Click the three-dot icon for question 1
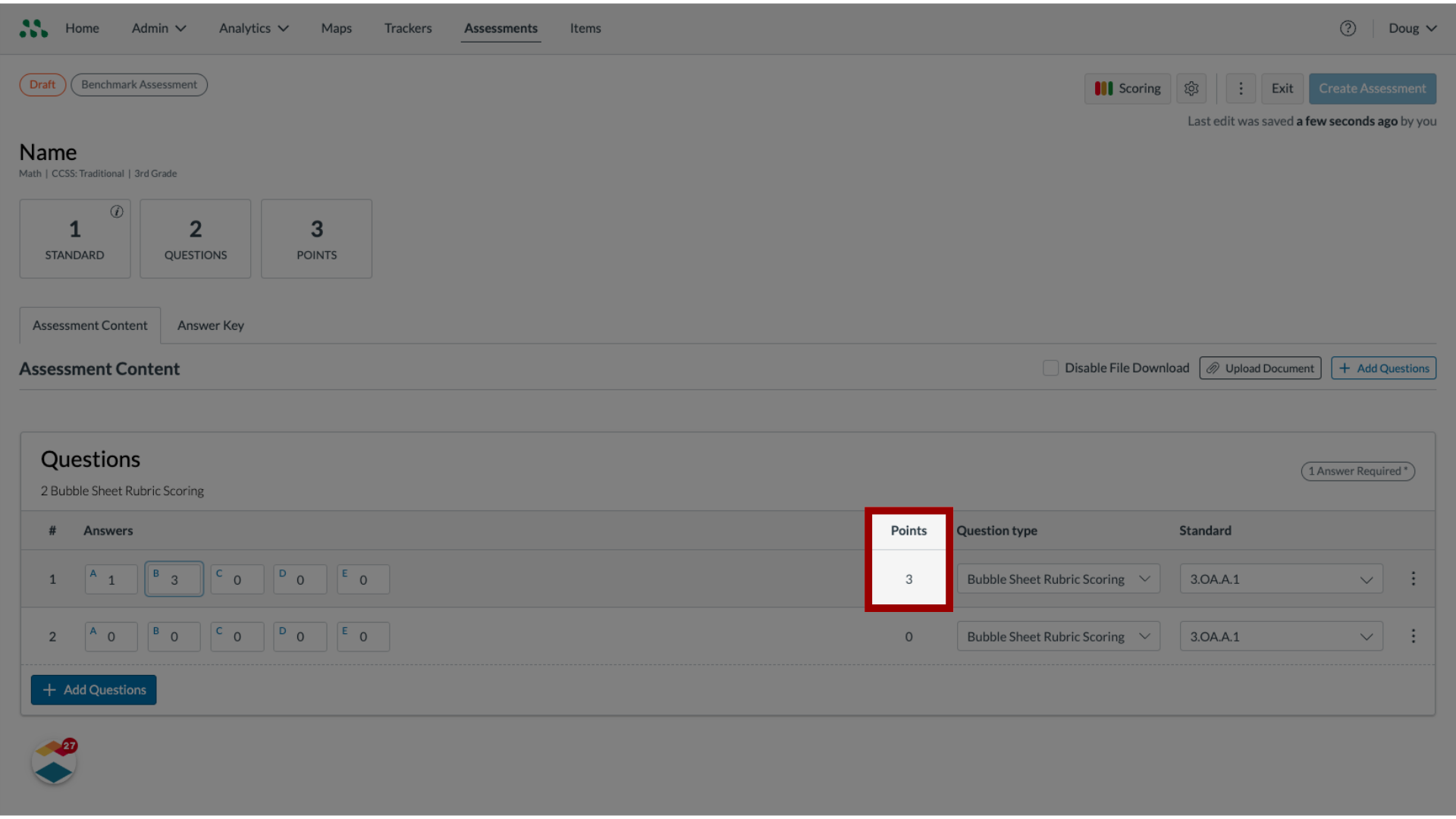Image resolution: width=1456 pixels, height=819 pixels. coord(1413,579)
